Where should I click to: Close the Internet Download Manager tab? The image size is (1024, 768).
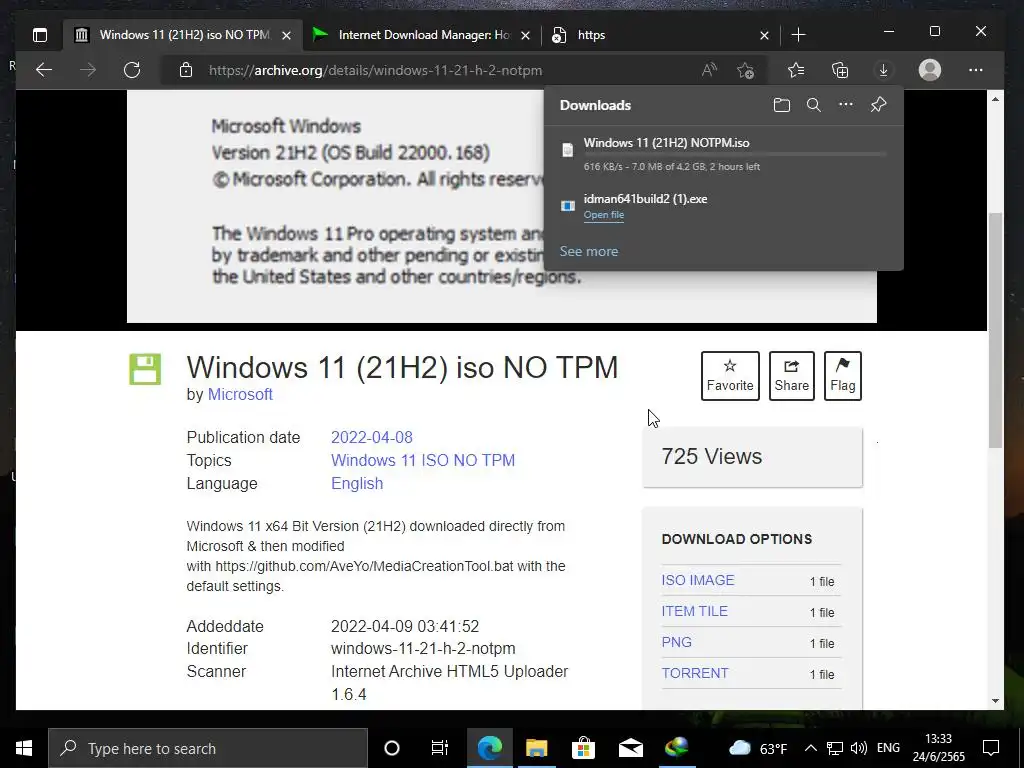(525, 35)
